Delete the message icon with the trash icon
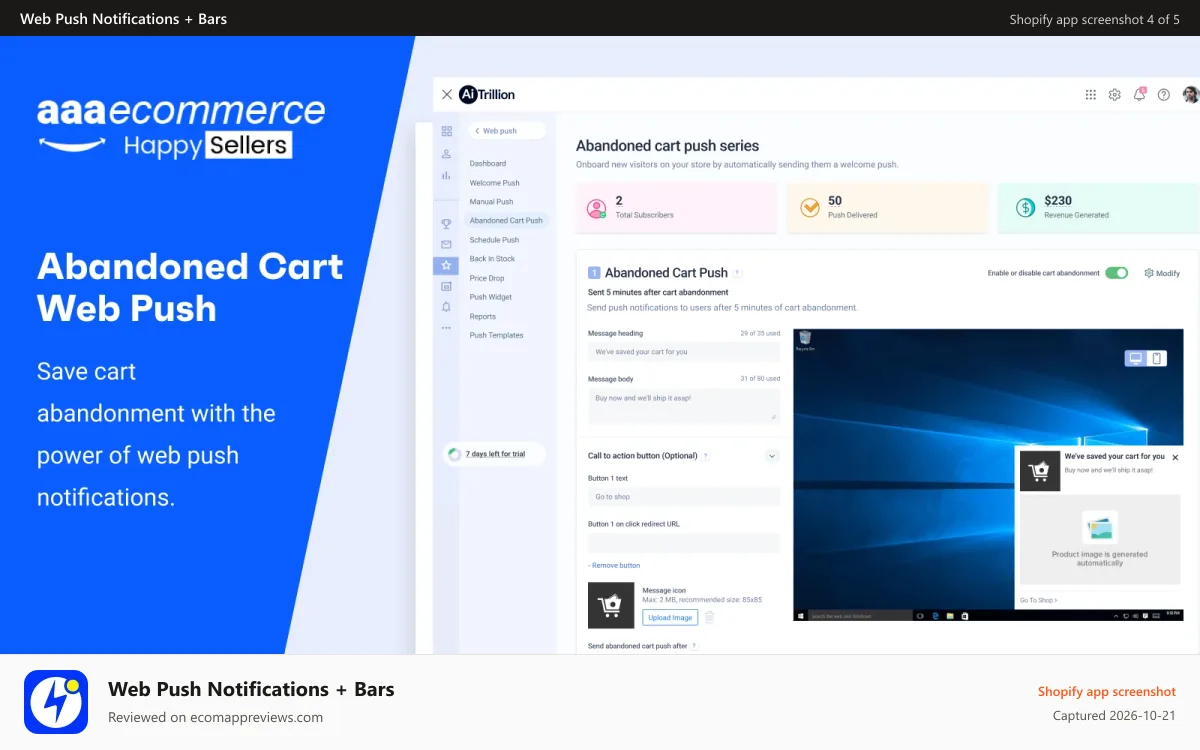This screenshot has height=750, width=1200. coord(709,618)
